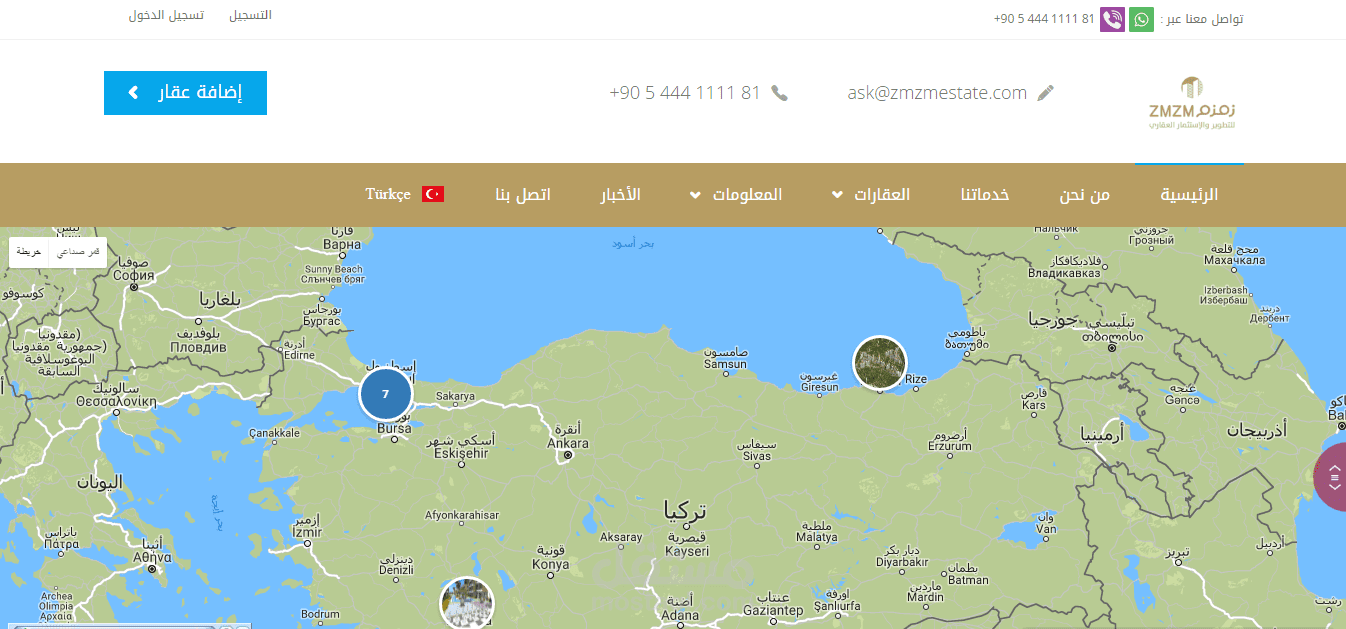The height and width of the screenshot is (629, 1346).
Task: Click header phone number +90 5 444 1111 81
Action: click(x=685, y=93)
